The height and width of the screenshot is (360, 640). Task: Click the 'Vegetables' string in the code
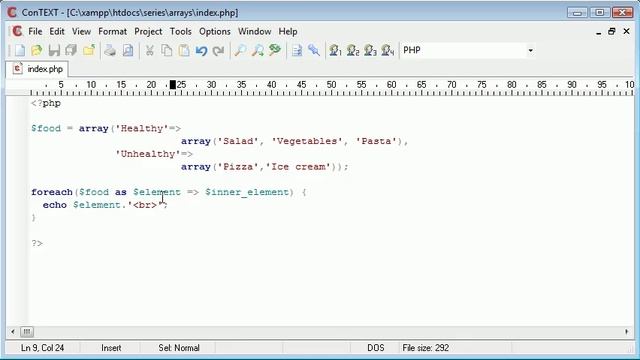click(x=307, y=141)
